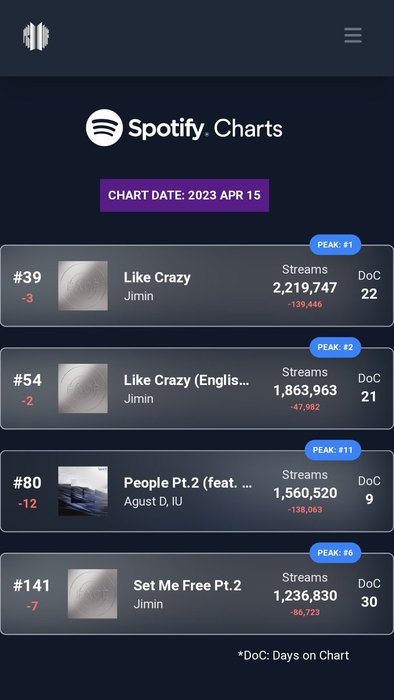Click the #39 rank entry
Screen dimensions: 394x700
coord(27,277)
